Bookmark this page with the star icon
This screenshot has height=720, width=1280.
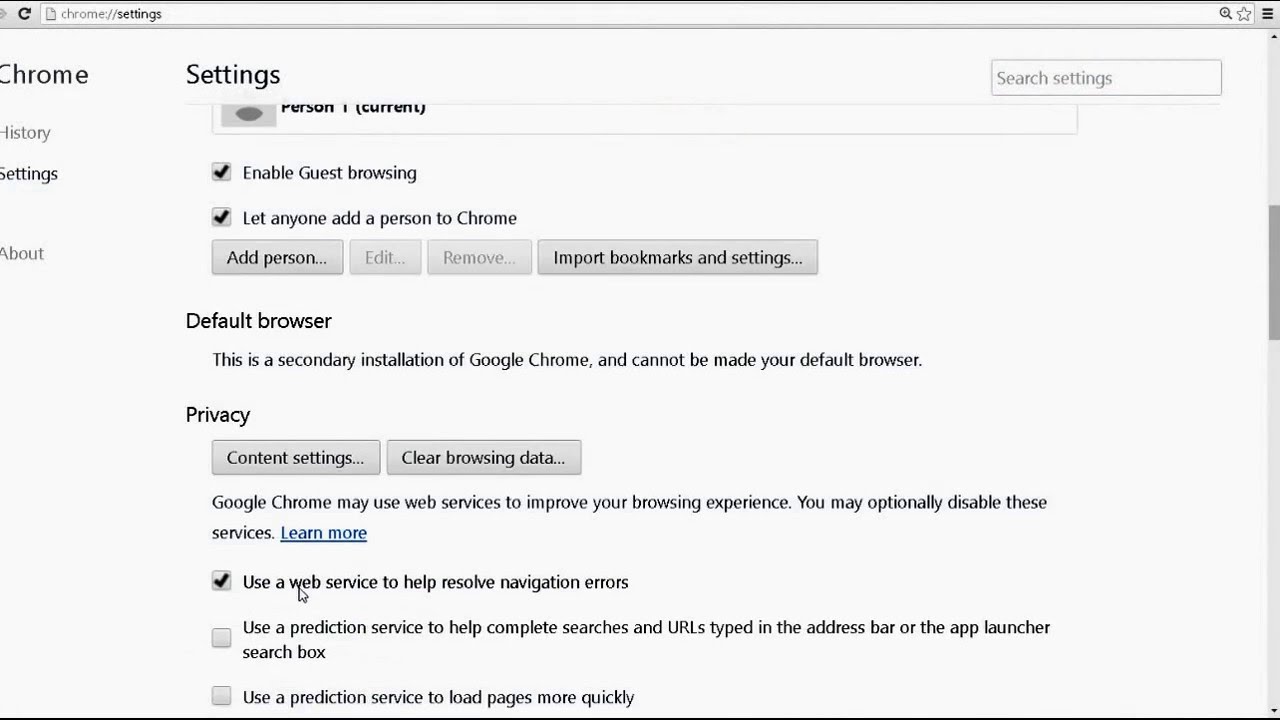coord(1244,14)
